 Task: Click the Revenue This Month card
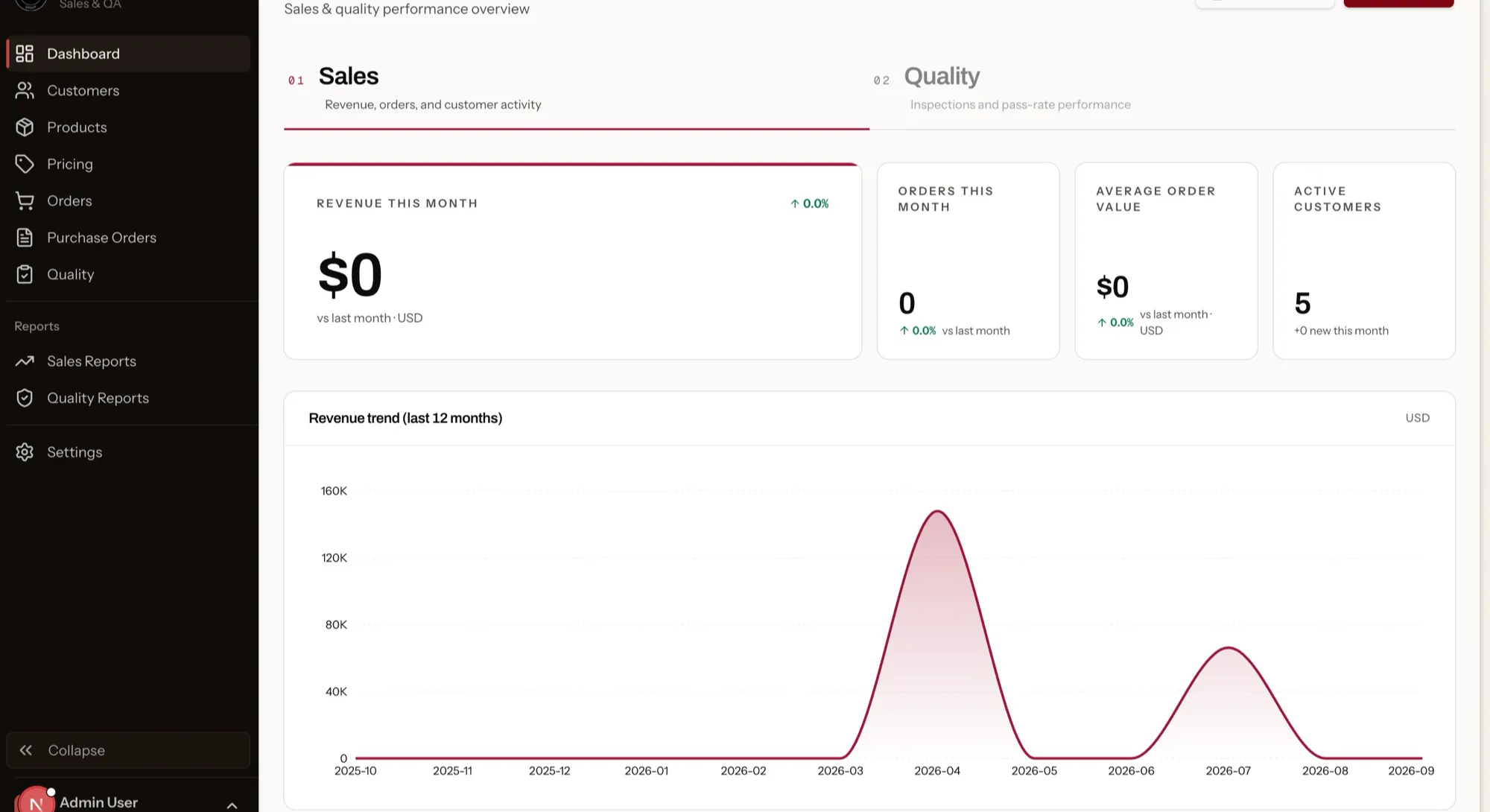pyautogui.click(x=573, y=261)
